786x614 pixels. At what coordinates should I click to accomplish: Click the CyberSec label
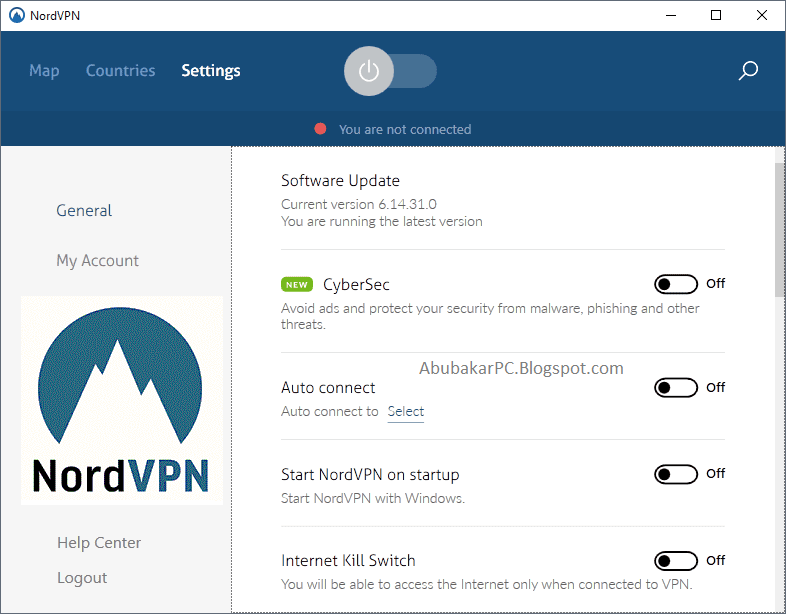356,285
